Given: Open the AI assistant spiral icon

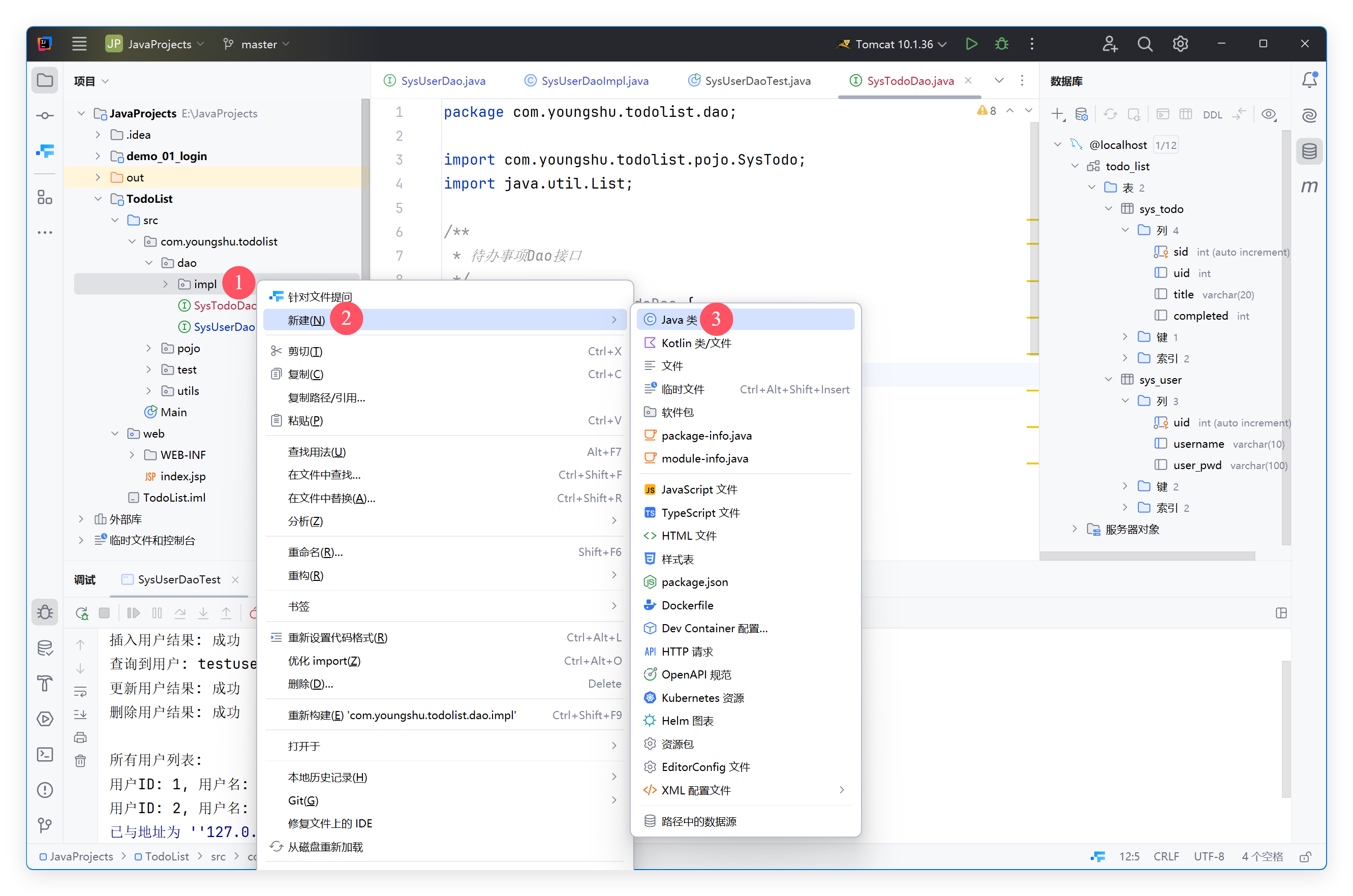Looking at the screenshot, I should (x=1309, y=116).
